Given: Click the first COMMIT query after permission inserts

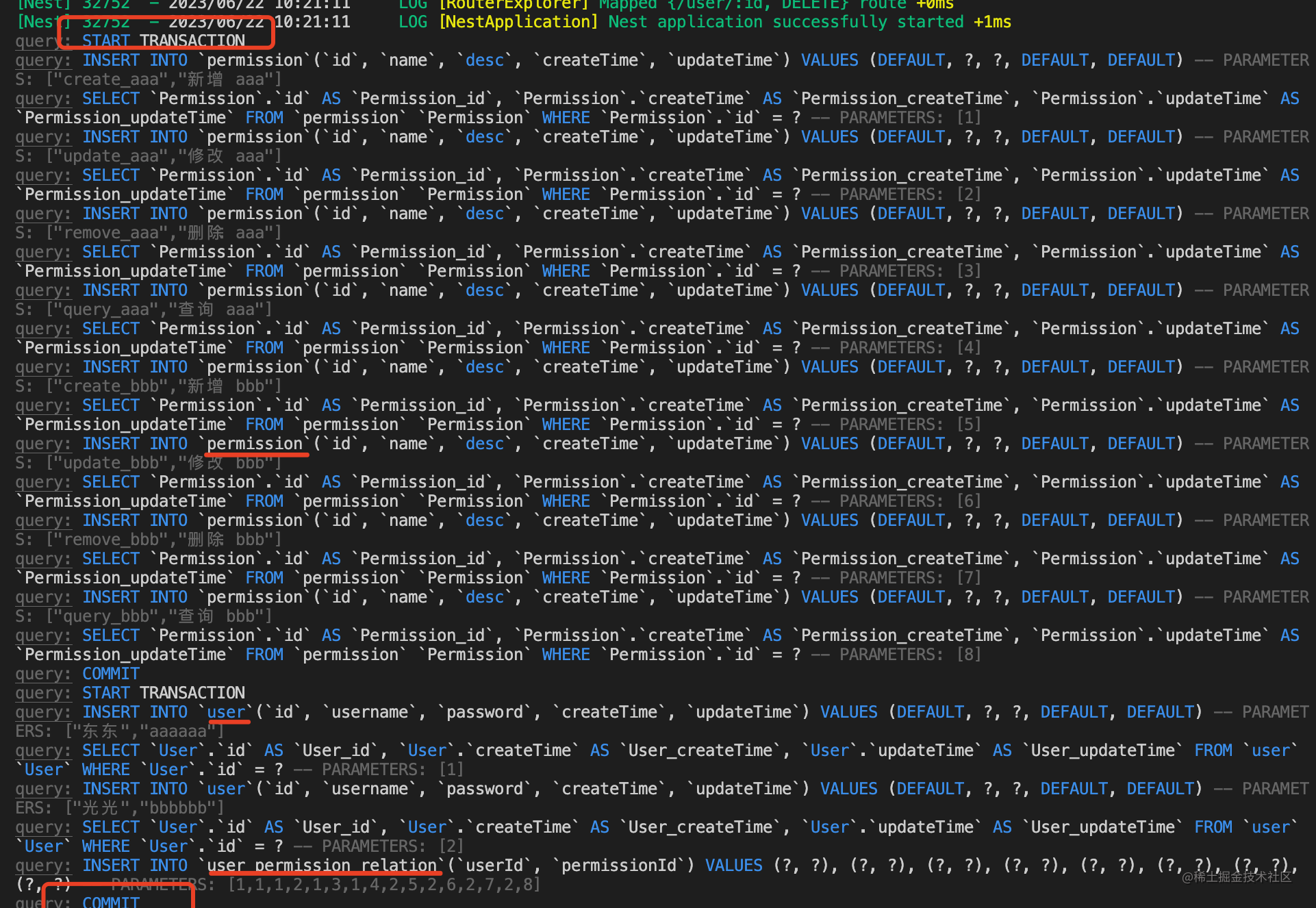Looking at the screenshot, I should click(x=111, y=674).
